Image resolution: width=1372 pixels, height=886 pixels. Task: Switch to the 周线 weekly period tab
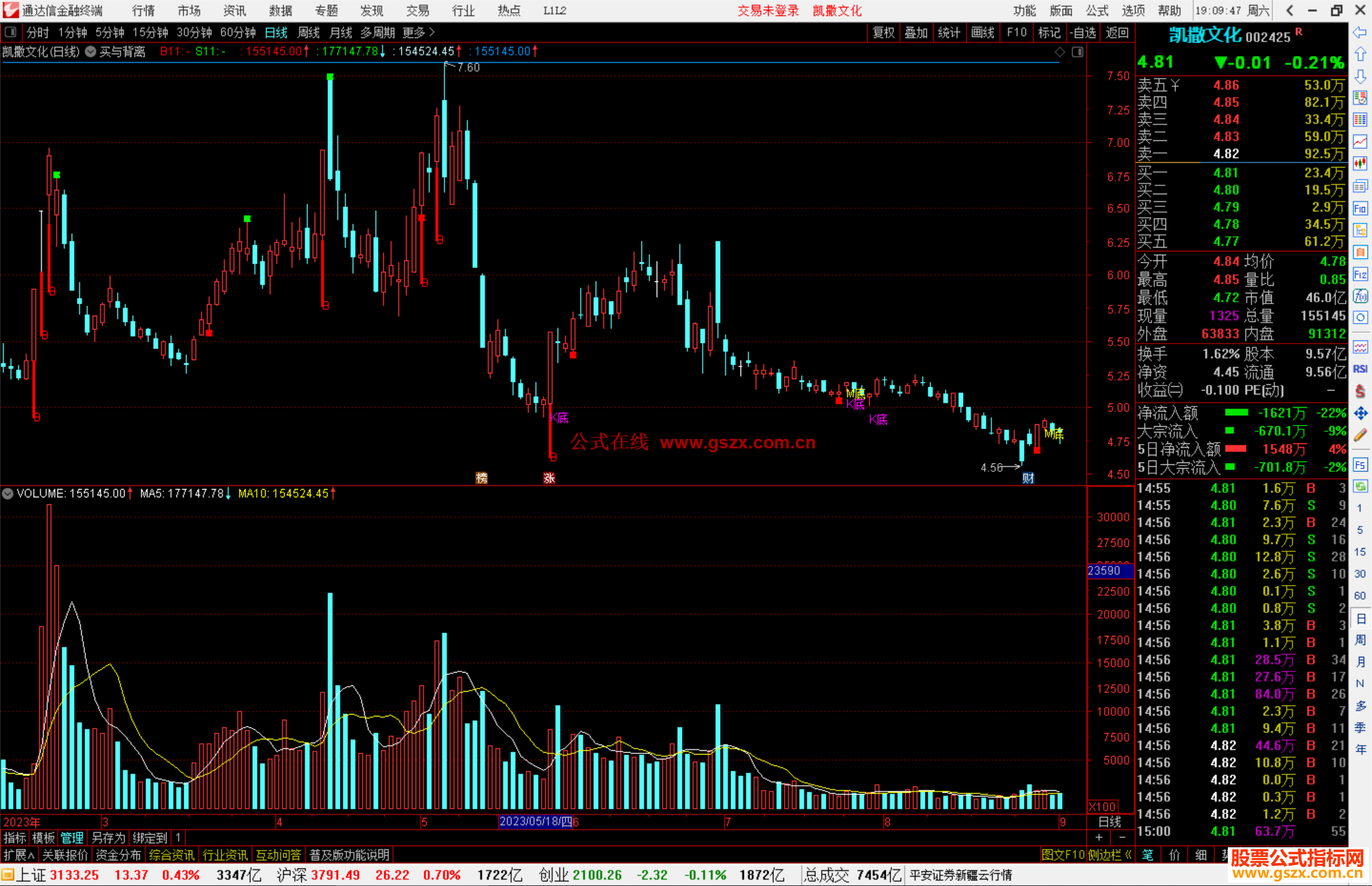309,32
